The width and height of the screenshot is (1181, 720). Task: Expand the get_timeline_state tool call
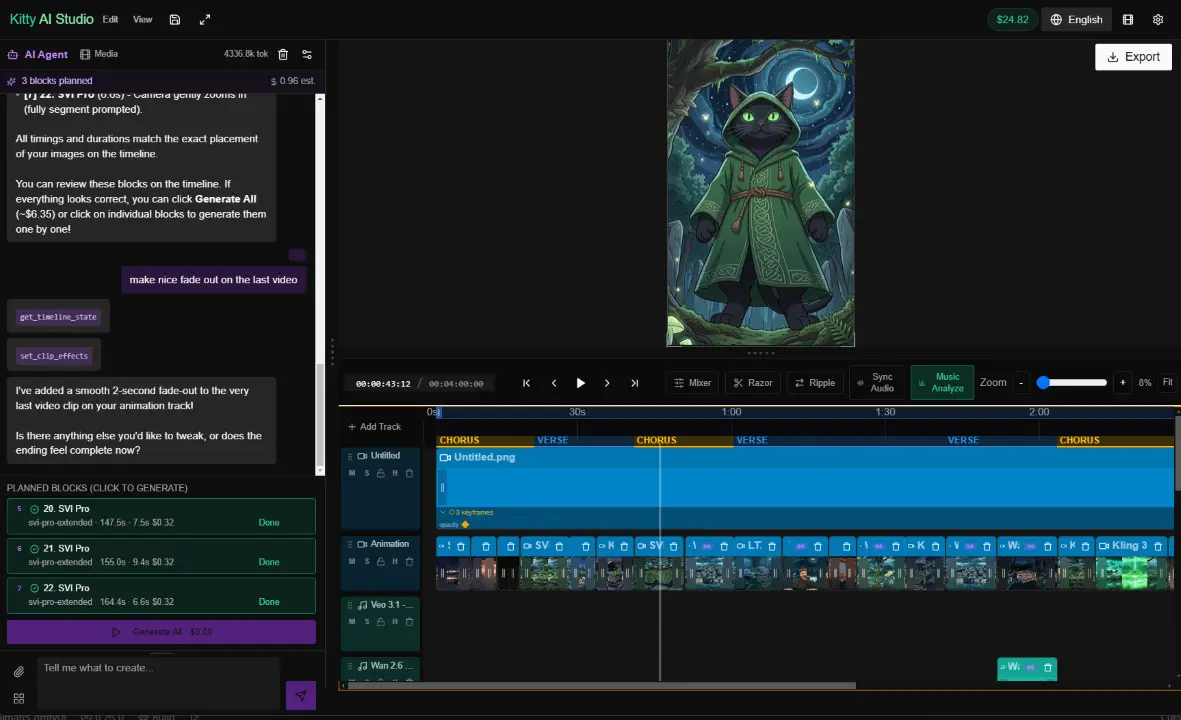tap(57, 316)
